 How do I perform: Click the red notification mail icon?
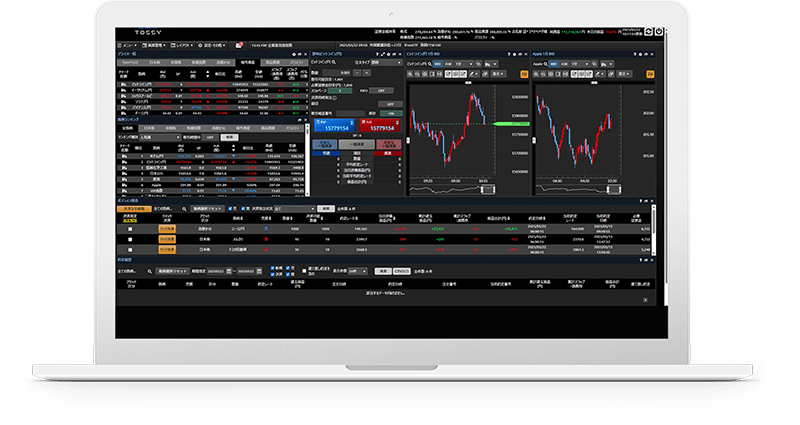point(241,45)
